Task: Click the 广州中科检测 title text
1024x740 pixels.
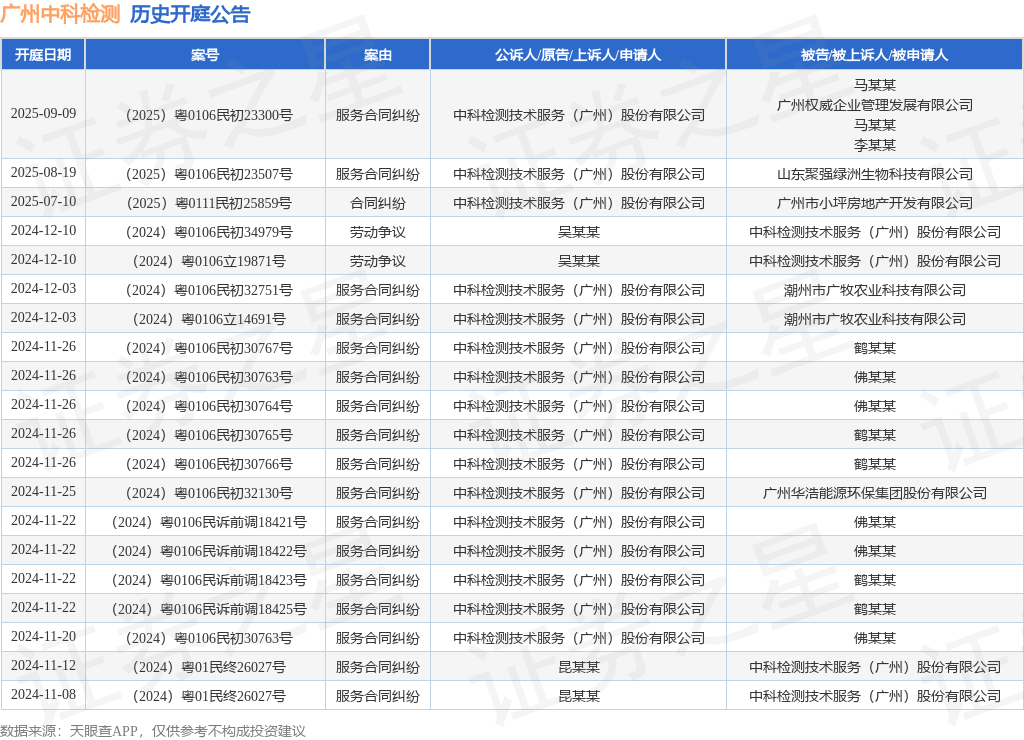Action: 61,14
